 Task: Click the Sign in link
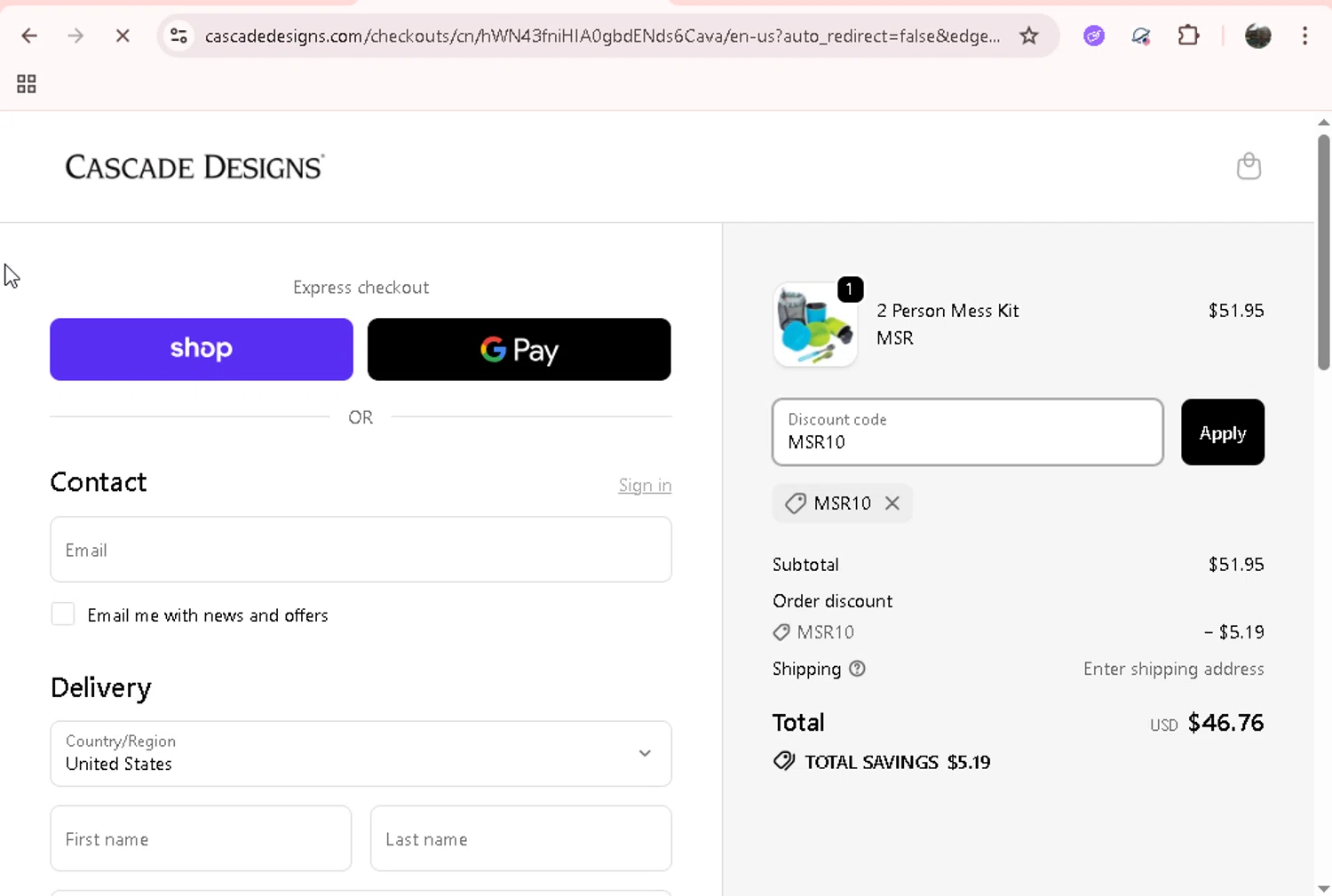pyautogui.click(x=645, y=485)
